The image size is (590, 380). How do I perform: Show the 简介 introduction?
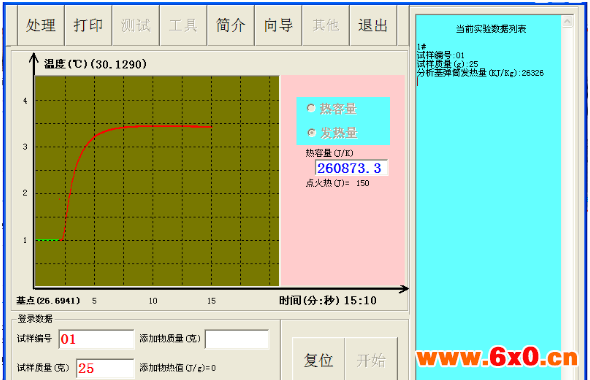pos(231,25)
